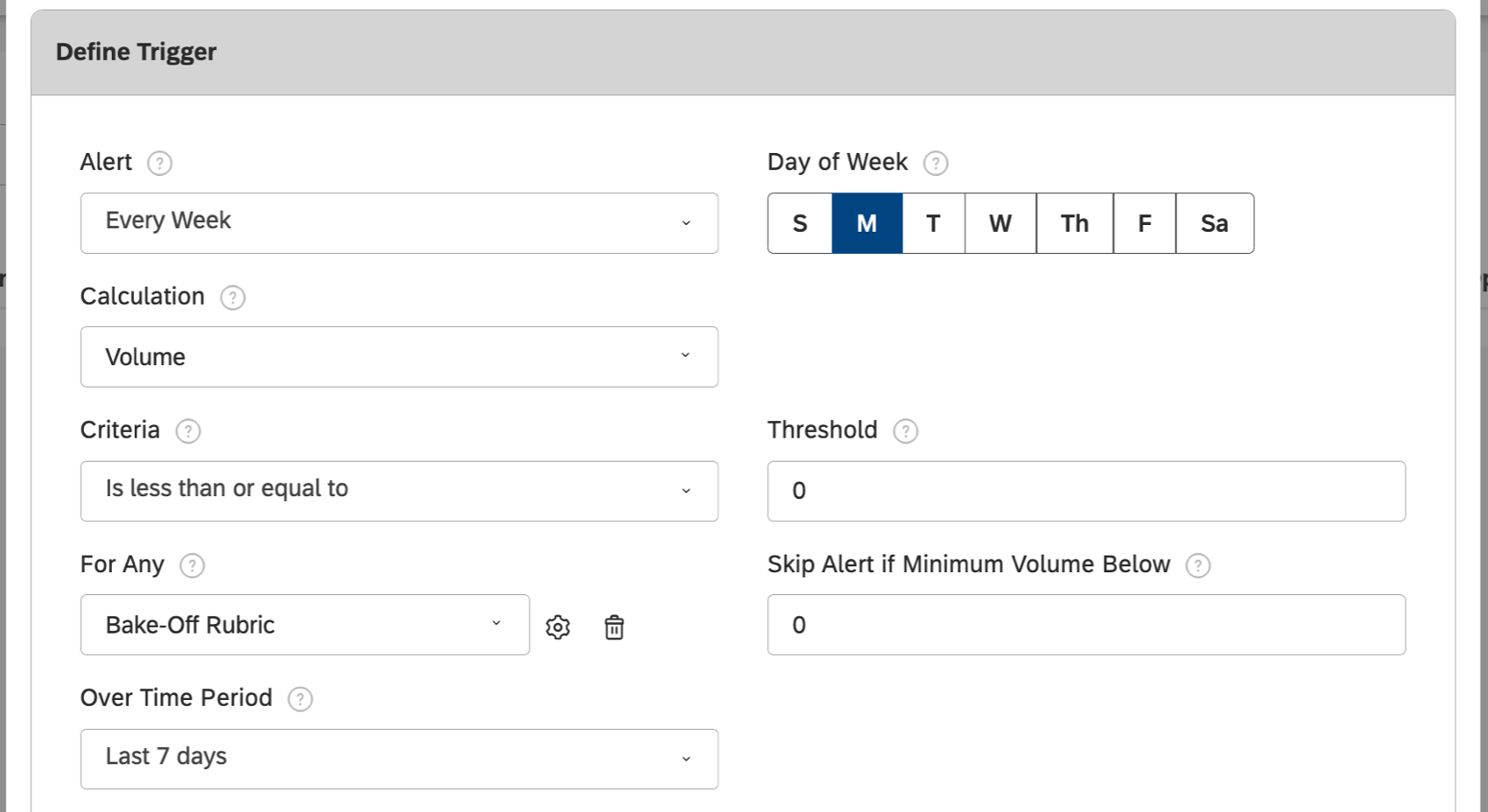Toggle Wednesday in the Day of Week selector
Viewport: 1488px width, 812px height.
click(1000, 223)
